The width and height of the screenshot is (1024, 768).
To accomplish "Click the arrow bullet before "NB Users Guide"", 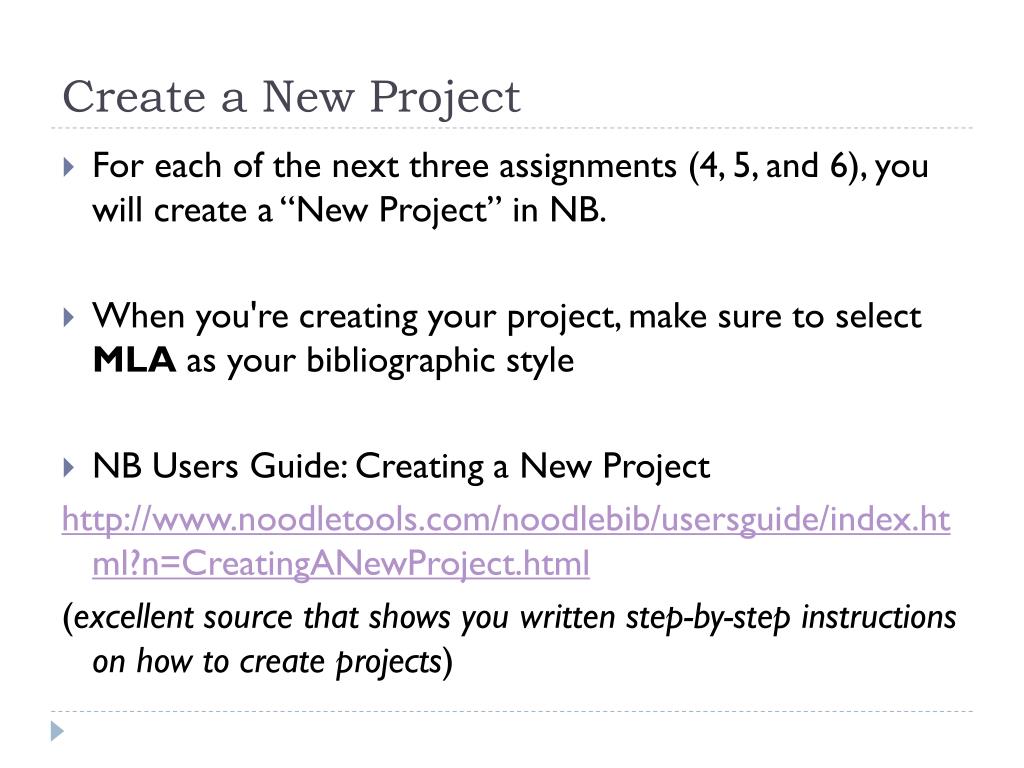I will (69, 468).
